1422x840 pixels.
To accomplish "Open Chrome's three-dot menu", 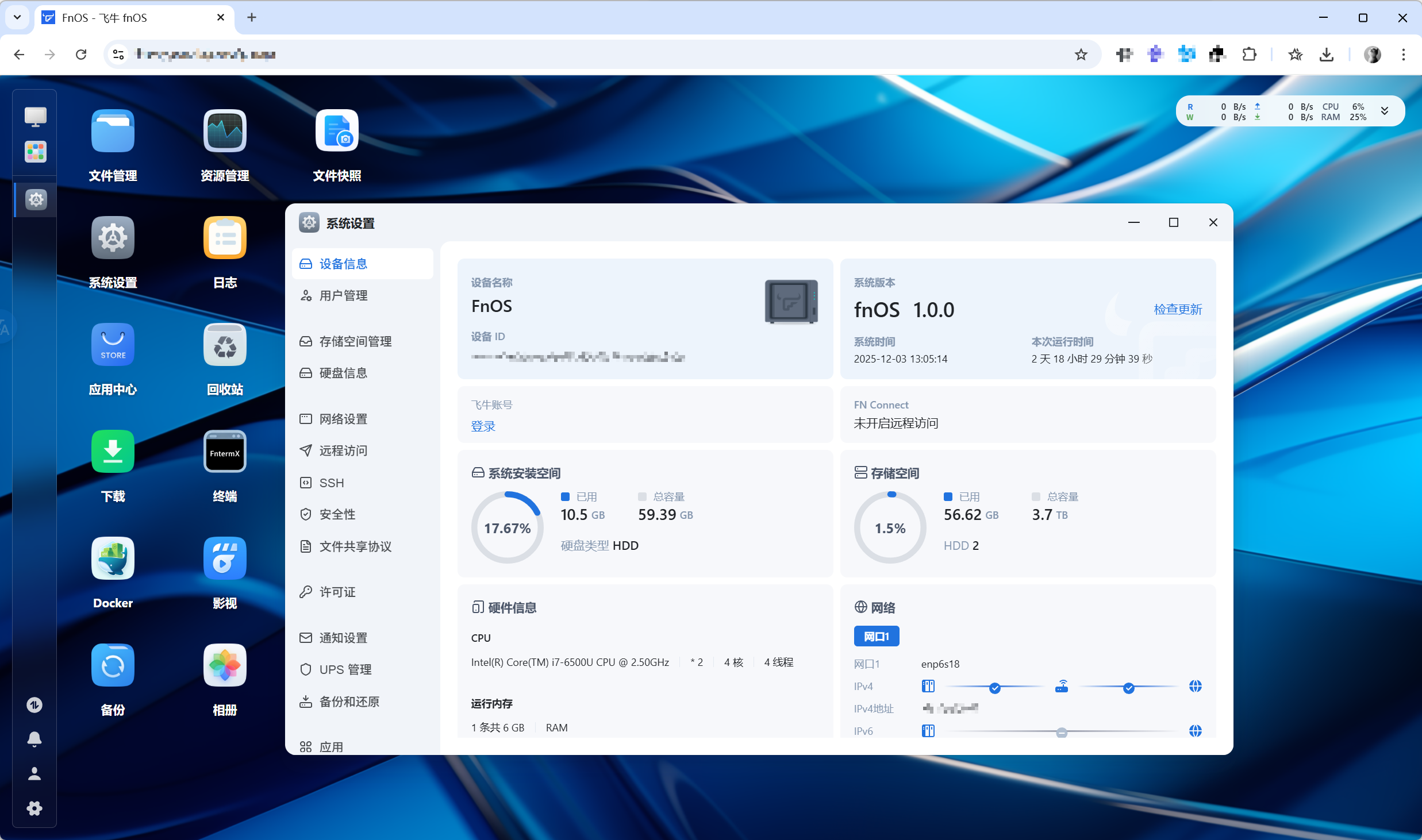I will point(1403,55).
